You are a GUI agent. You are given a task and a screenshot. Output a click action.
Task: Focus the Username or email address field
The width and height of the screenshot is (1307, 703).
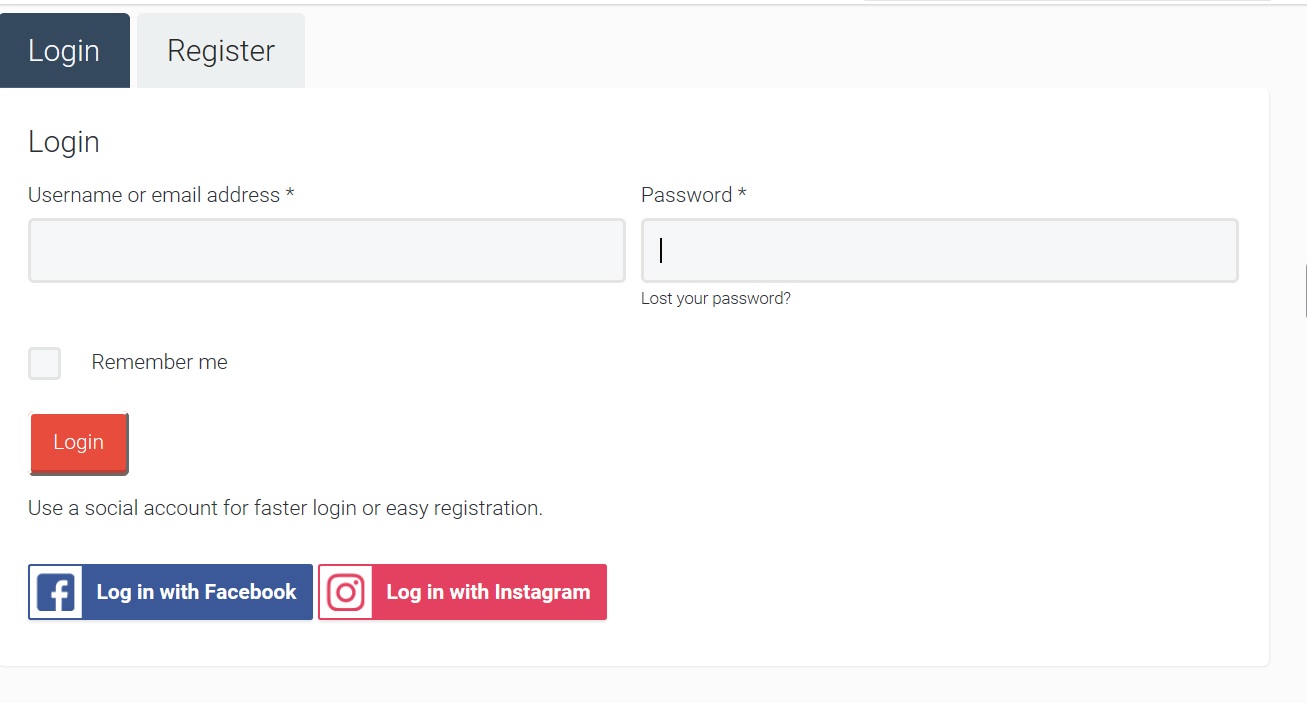(326, 251)
